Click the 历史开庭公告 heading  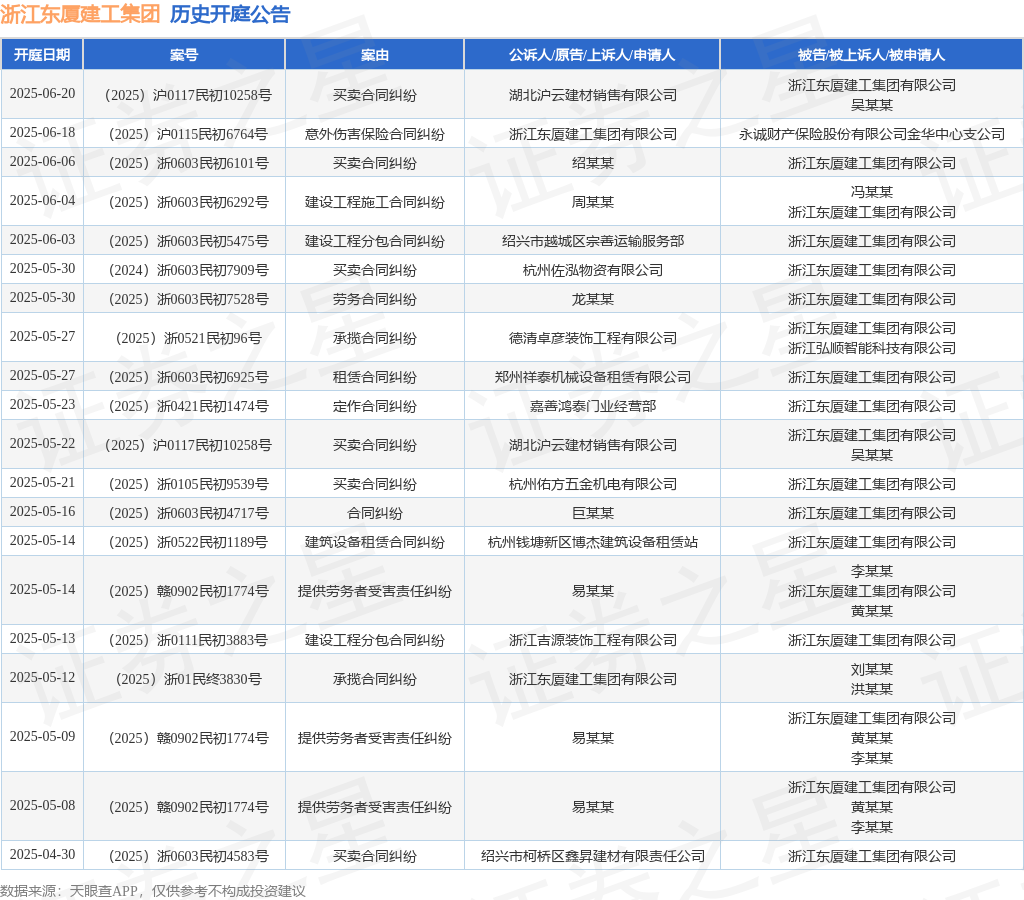230,14
